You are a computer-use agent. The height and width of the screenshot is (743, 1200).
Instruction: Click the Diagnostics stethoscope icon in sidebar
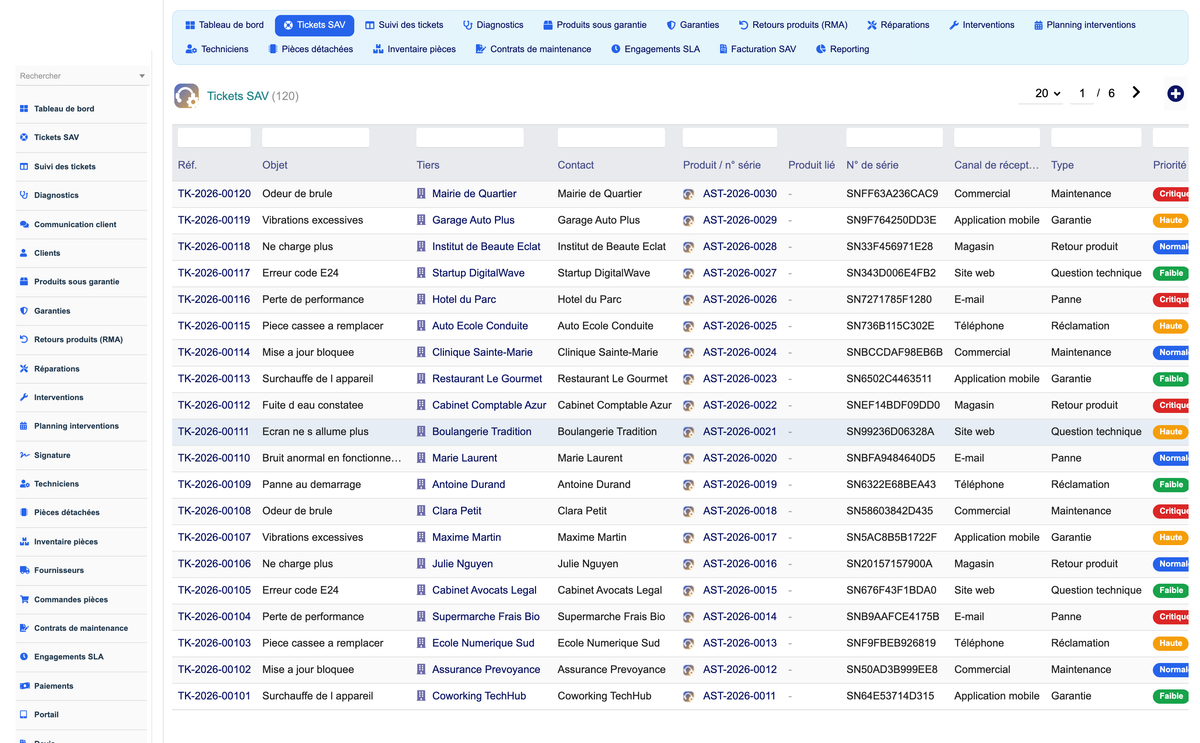tap(24, 195)
